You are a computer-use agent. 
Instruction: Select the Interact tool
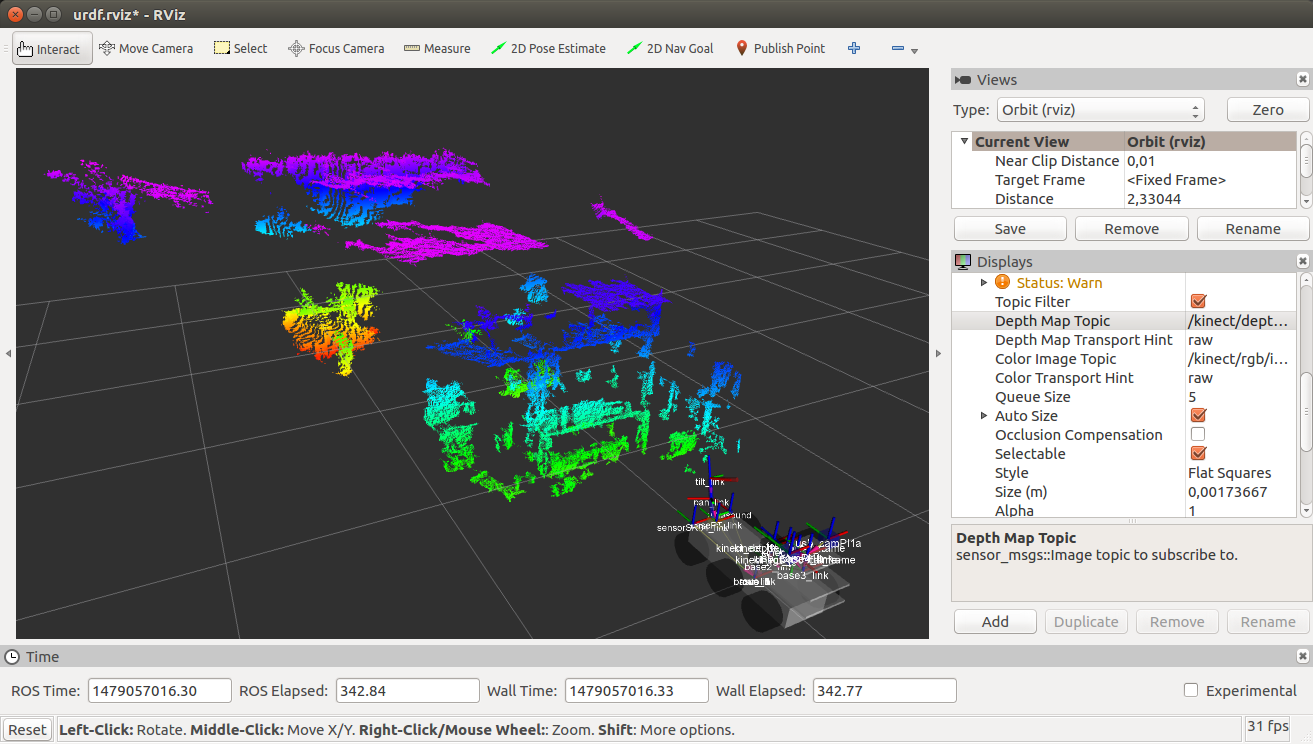[x=49, y=49]
